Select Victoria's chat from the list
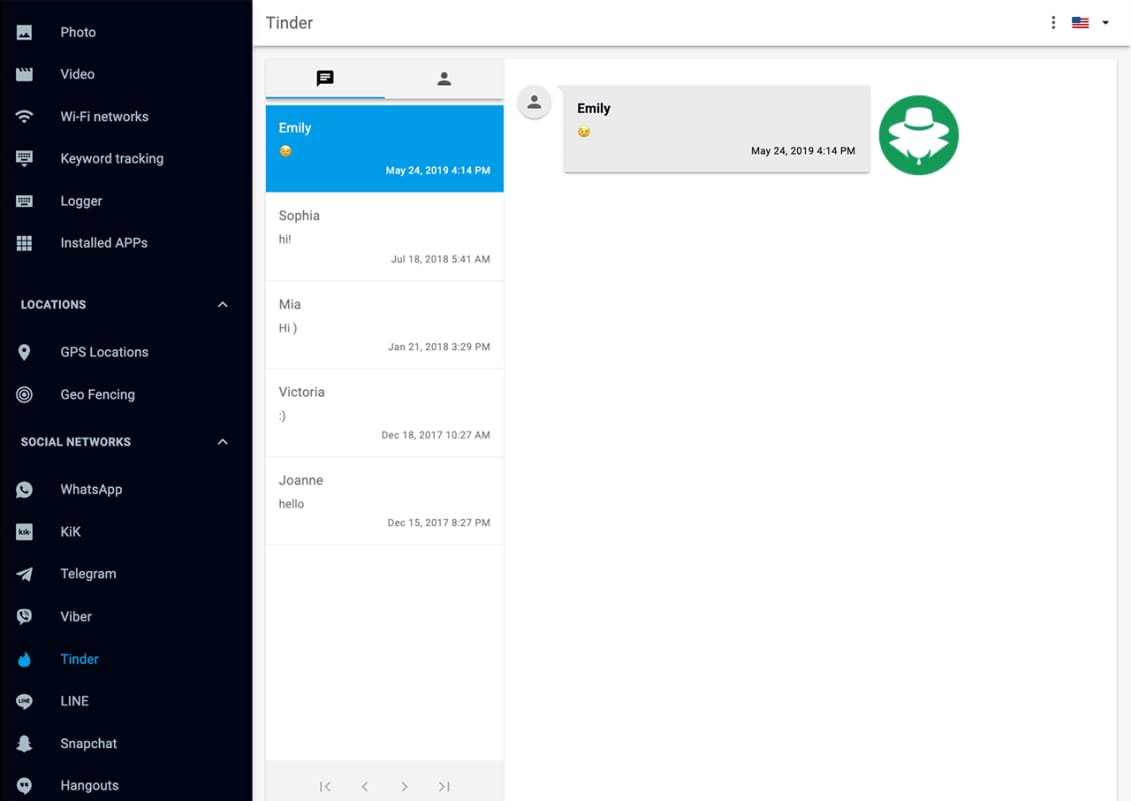The height and width of the screenshot is (801, 1131). pos(384,412)
